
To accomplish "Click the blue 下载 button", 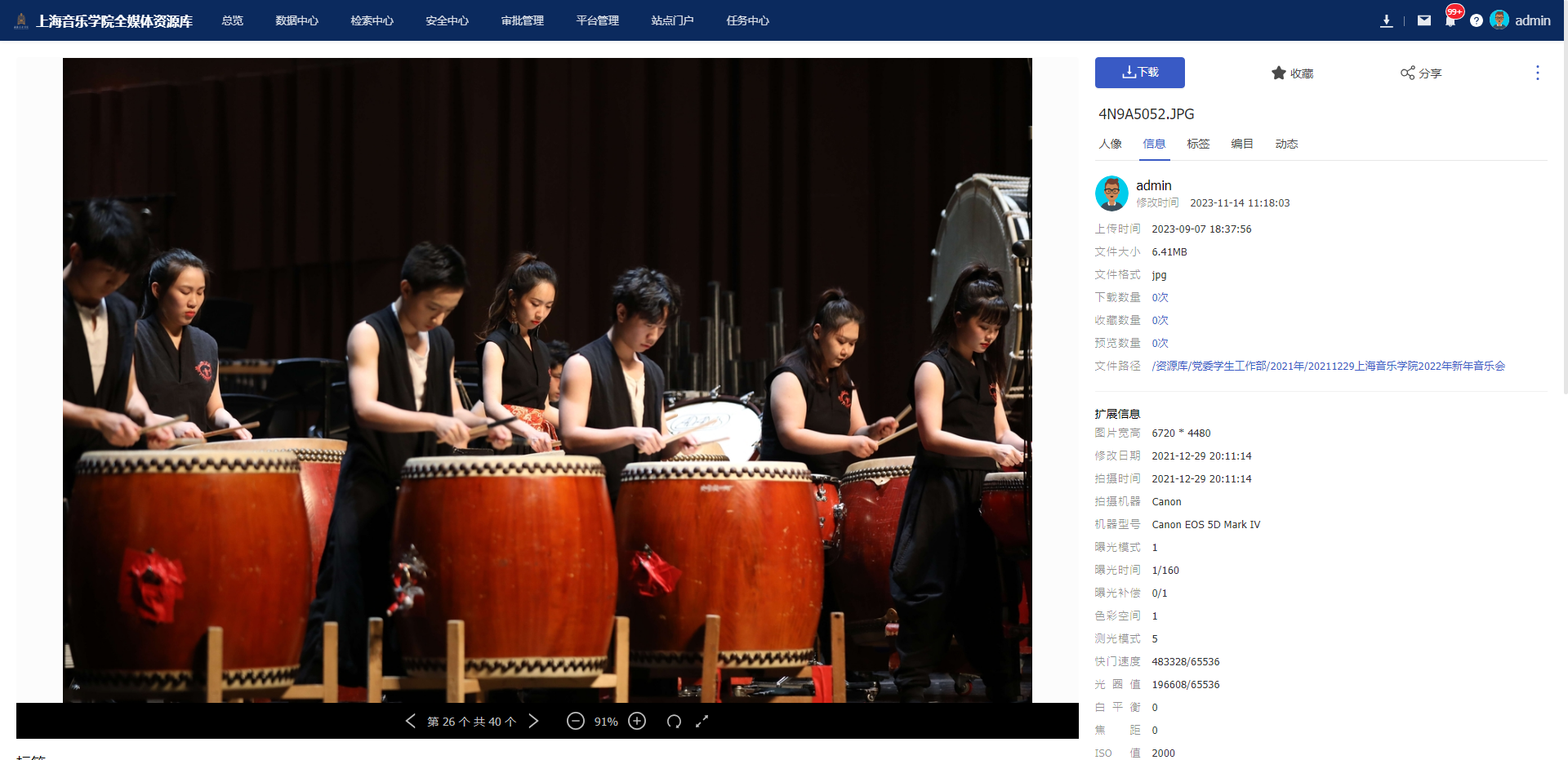I will point(1139,73).
